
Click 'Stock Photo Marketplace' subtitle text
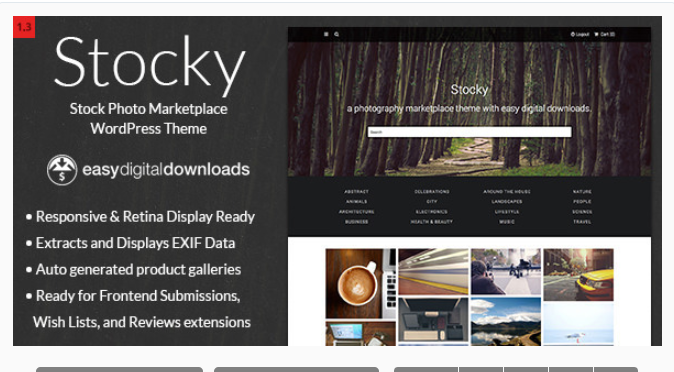click(148, 109)
